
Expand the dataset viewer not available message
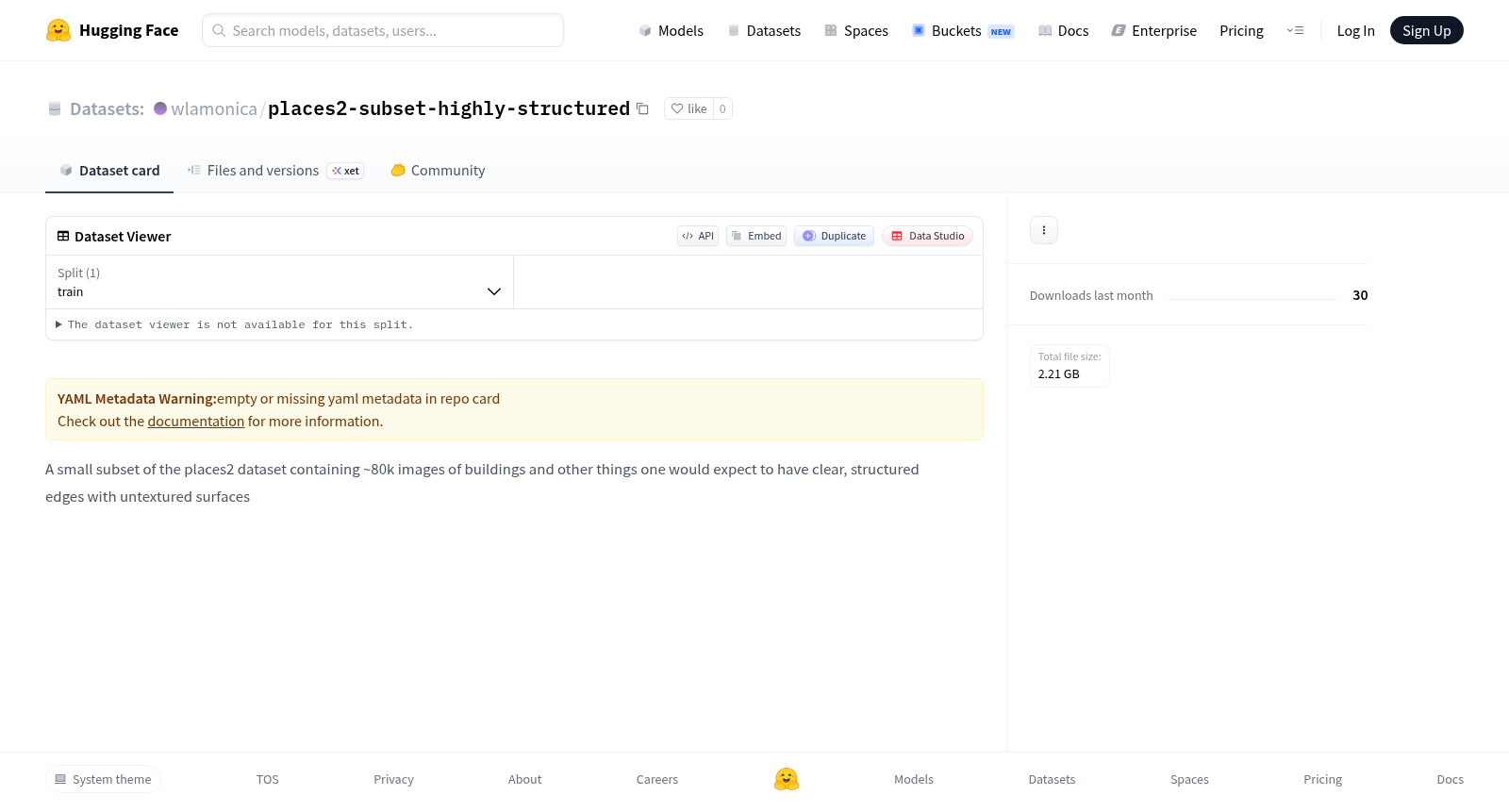tap(234, 324)
